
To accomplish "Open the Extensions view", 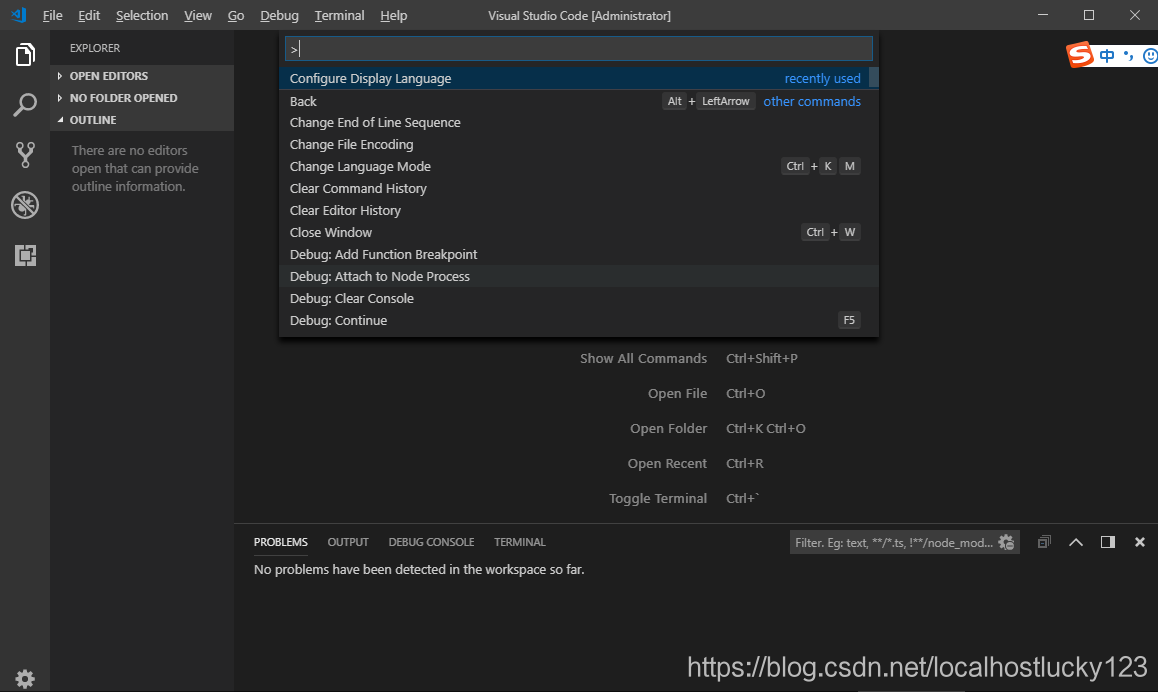I will [x=25, y=256].
